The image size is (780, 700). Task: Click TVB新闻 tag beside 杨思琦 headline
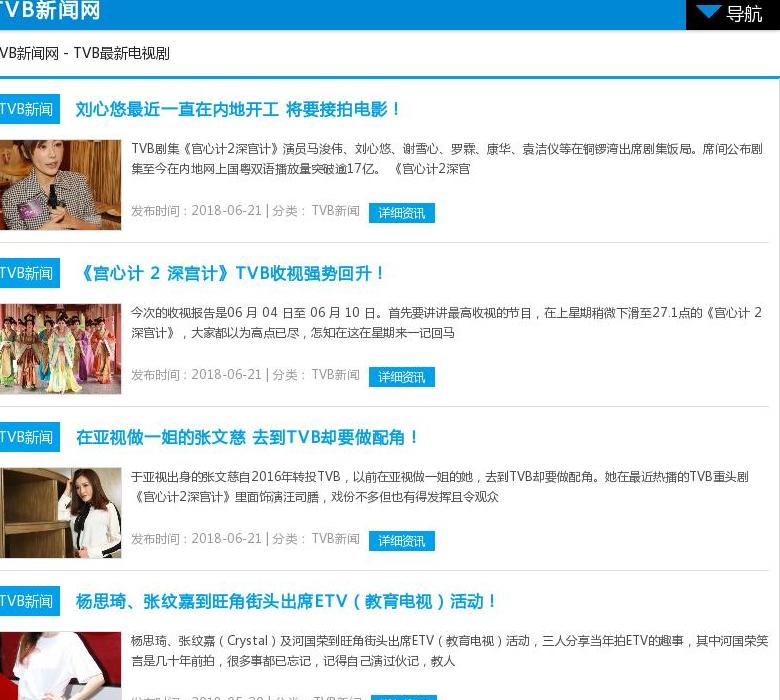click(x=29, y=601)
